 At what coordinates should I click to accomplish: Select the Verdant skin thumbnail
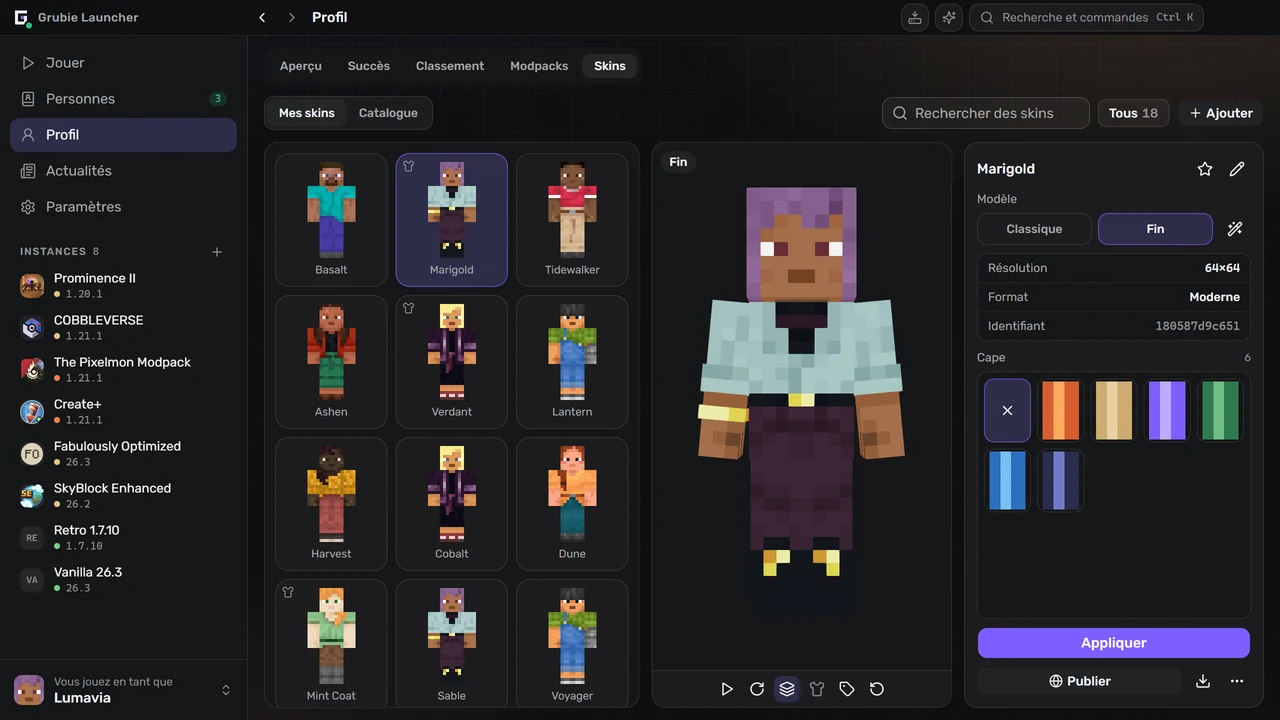coord(452,362)
